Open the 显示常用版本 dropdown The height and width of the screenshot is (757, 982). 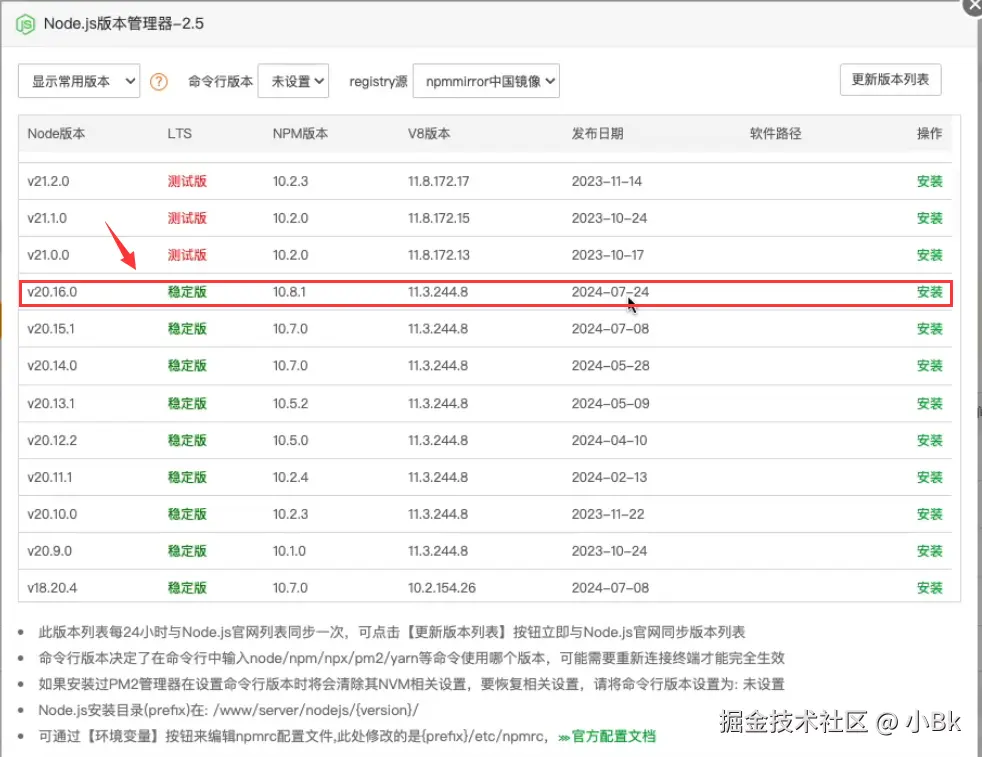79,81
